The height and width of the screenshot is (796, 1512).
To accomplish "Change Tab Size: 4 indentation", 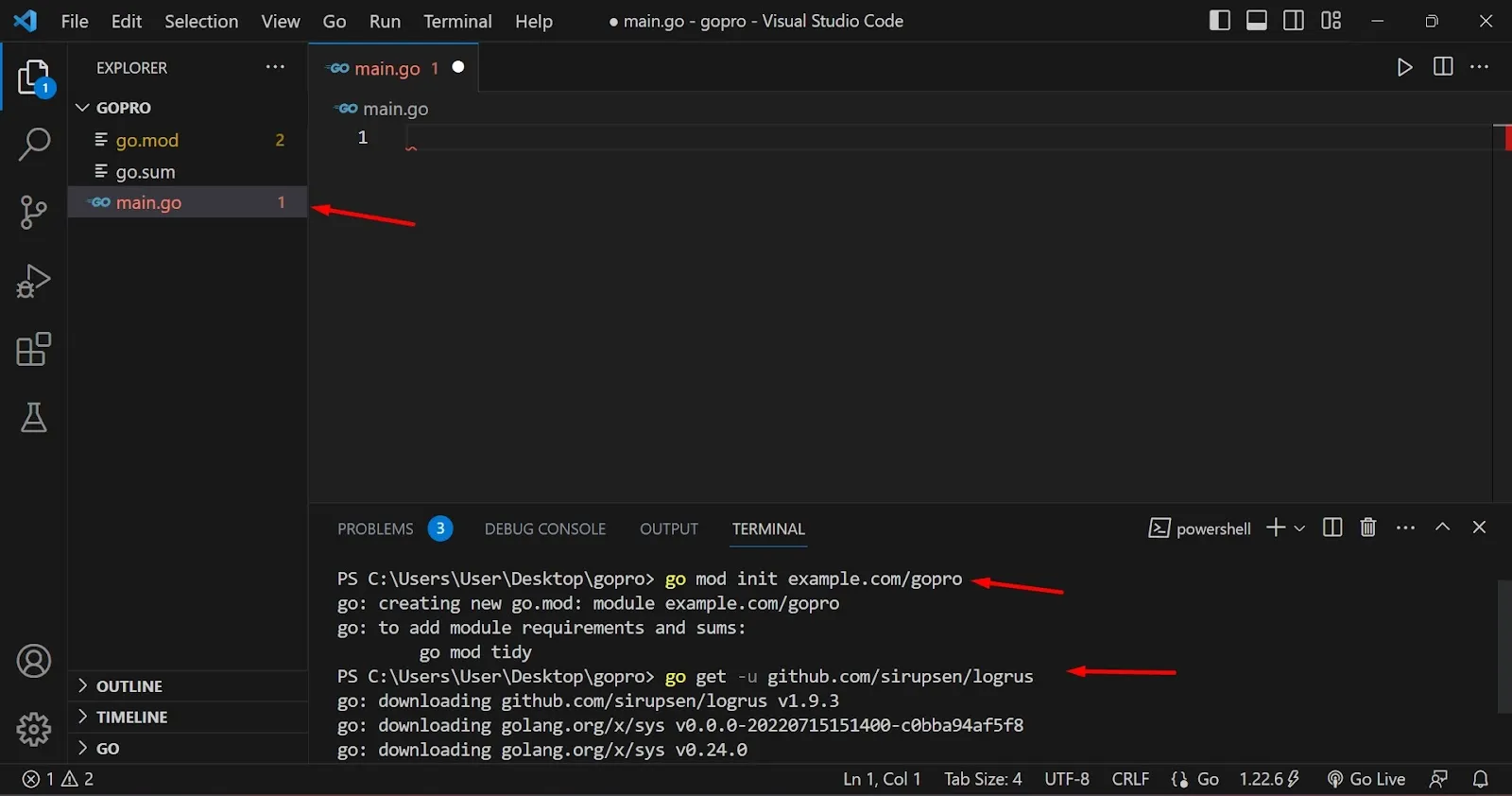I will [x=983, y=779].
